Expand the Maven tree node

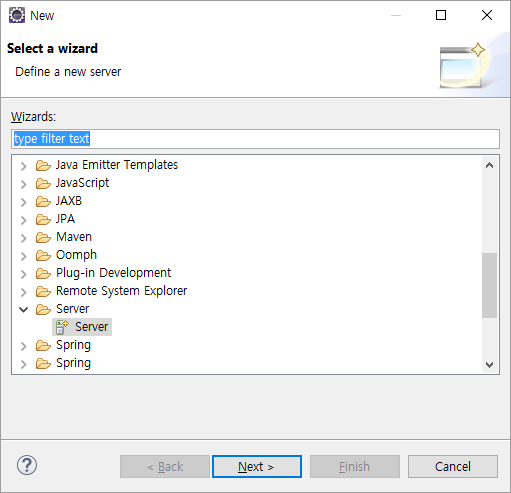[x=24, y=238]
